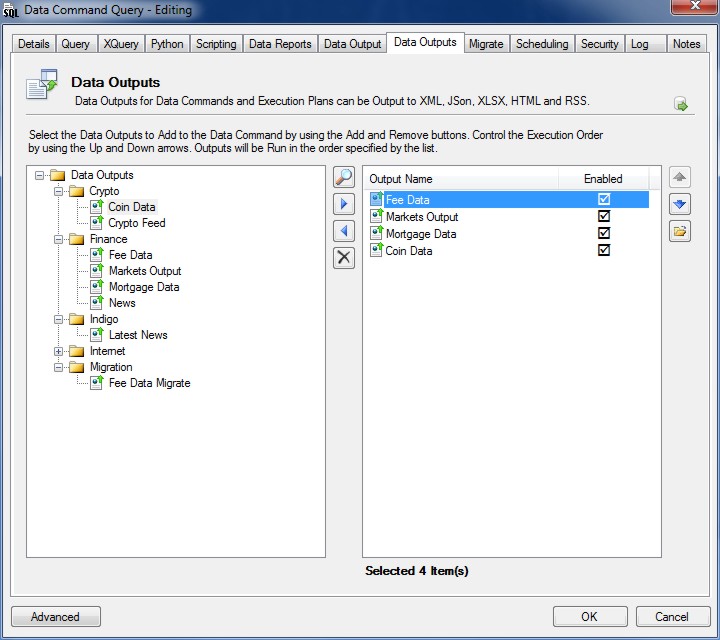Select Fee Data Migrate in the tree

tap(149, 383)
